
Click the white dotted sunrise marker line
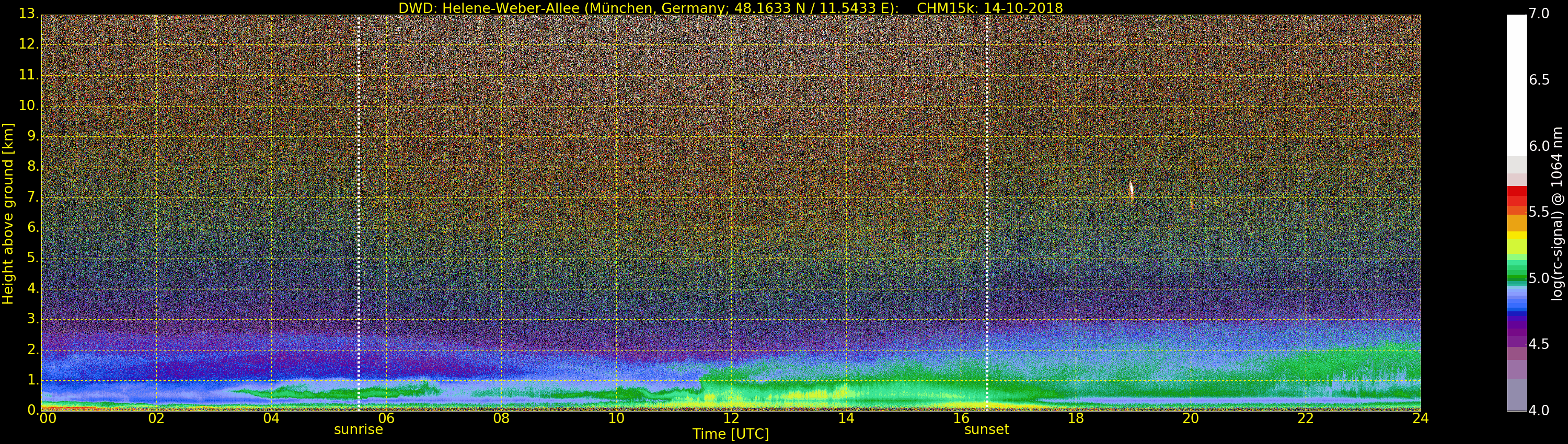point(359,213)
